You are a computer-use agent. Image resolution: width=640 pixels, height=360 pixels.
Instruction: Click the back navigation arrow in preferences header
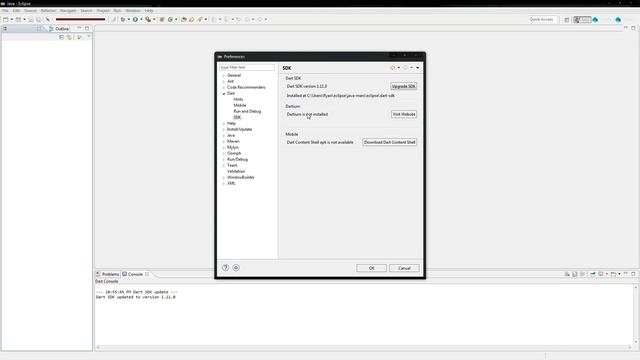coord(393,68)
